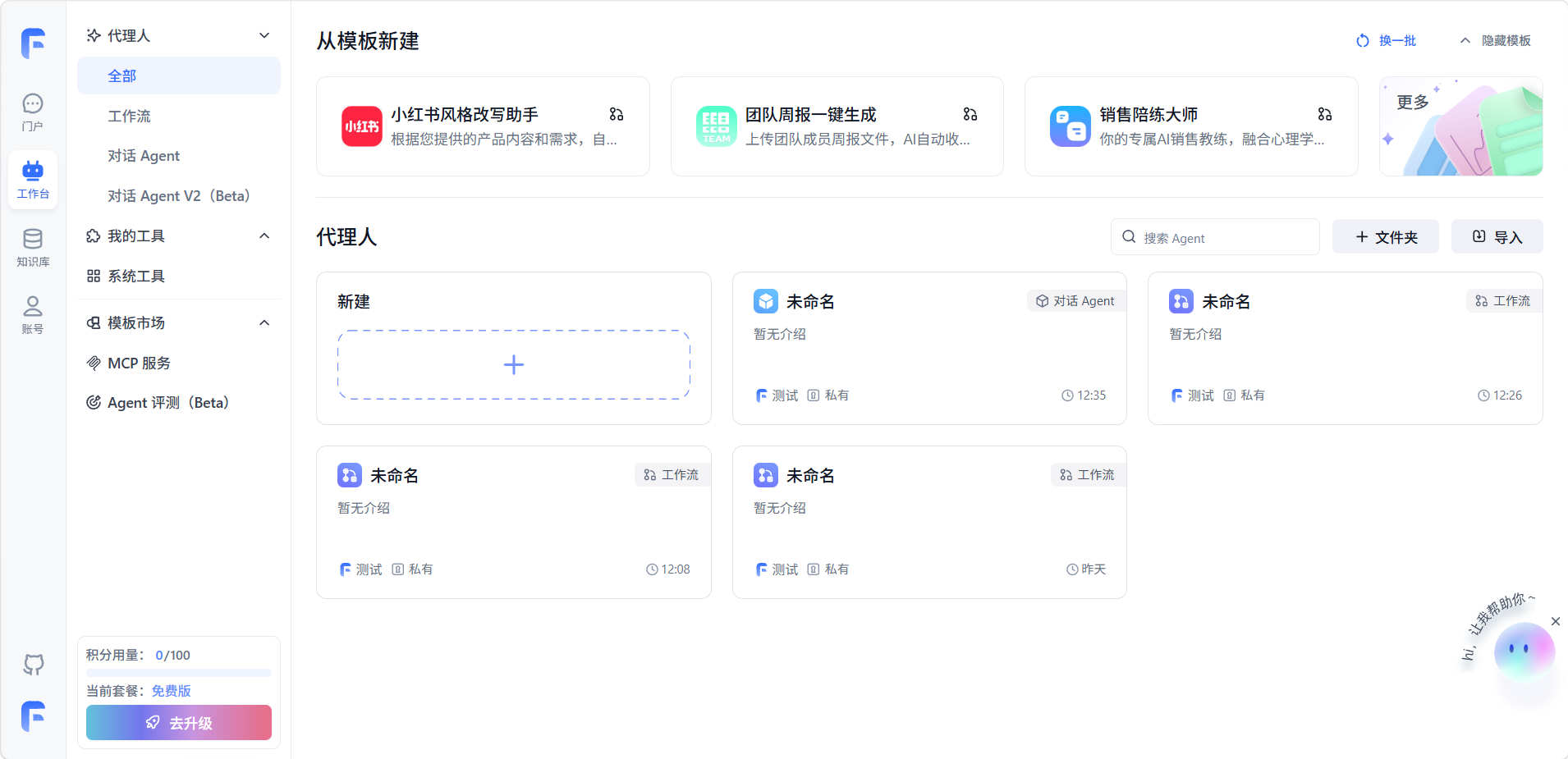1568x759 pixels.
Task: Open the 知识库 knowledge base icon
Action: pyautogui.click(x=33, y=247)
